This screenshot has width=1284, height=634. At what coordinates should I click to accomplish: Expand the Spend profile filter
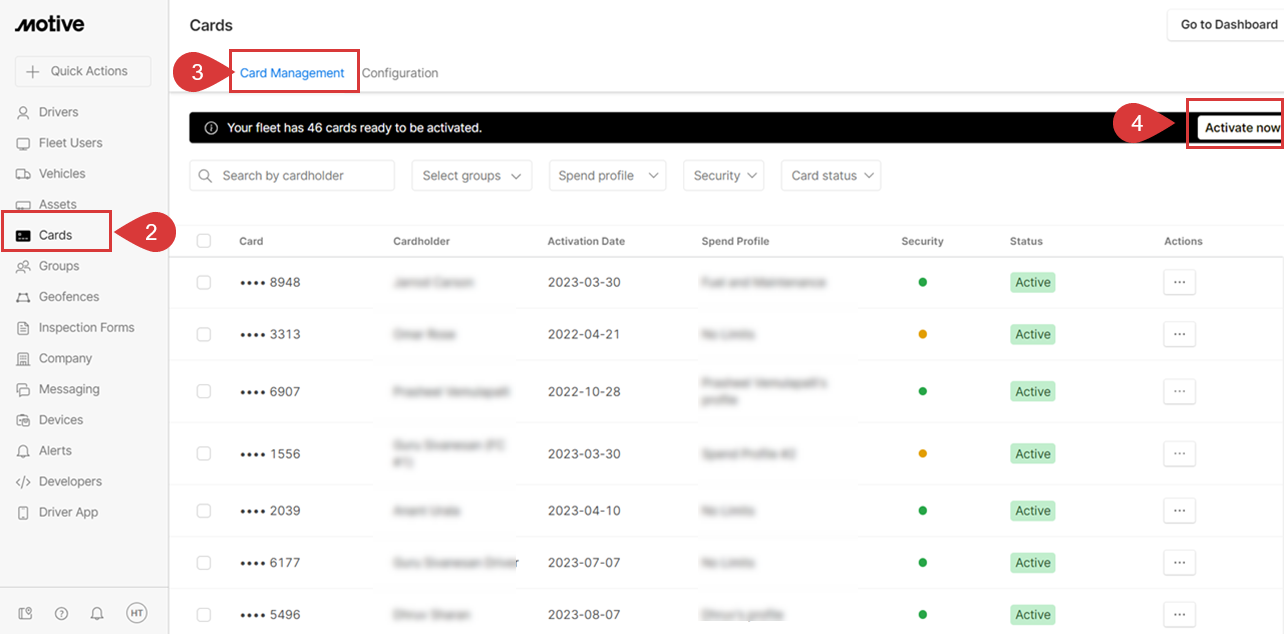[x=607, y=175]
